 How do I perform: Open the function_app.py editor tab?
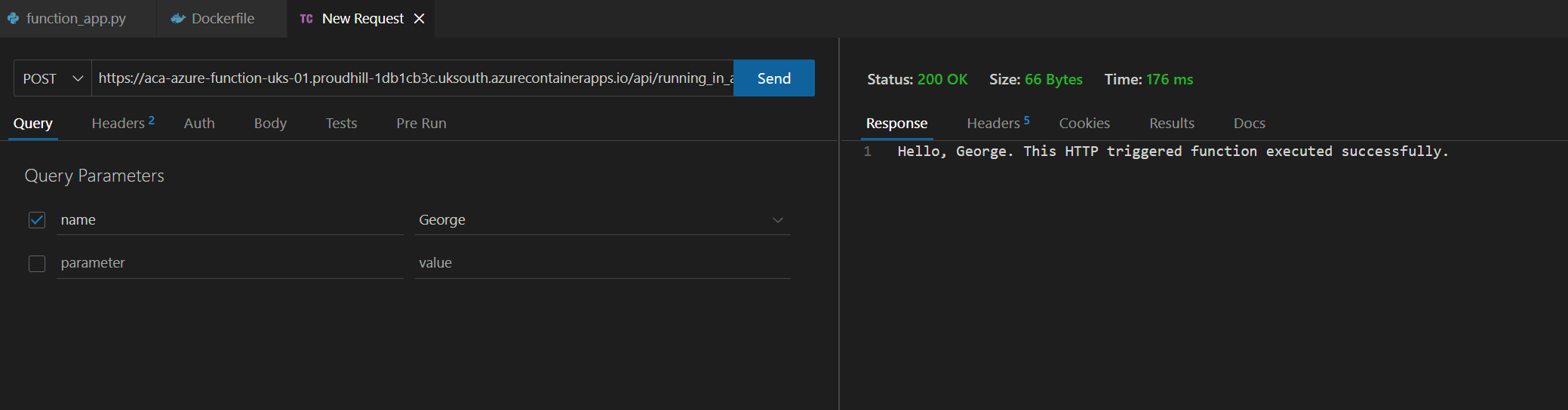[x=75, y=19]
